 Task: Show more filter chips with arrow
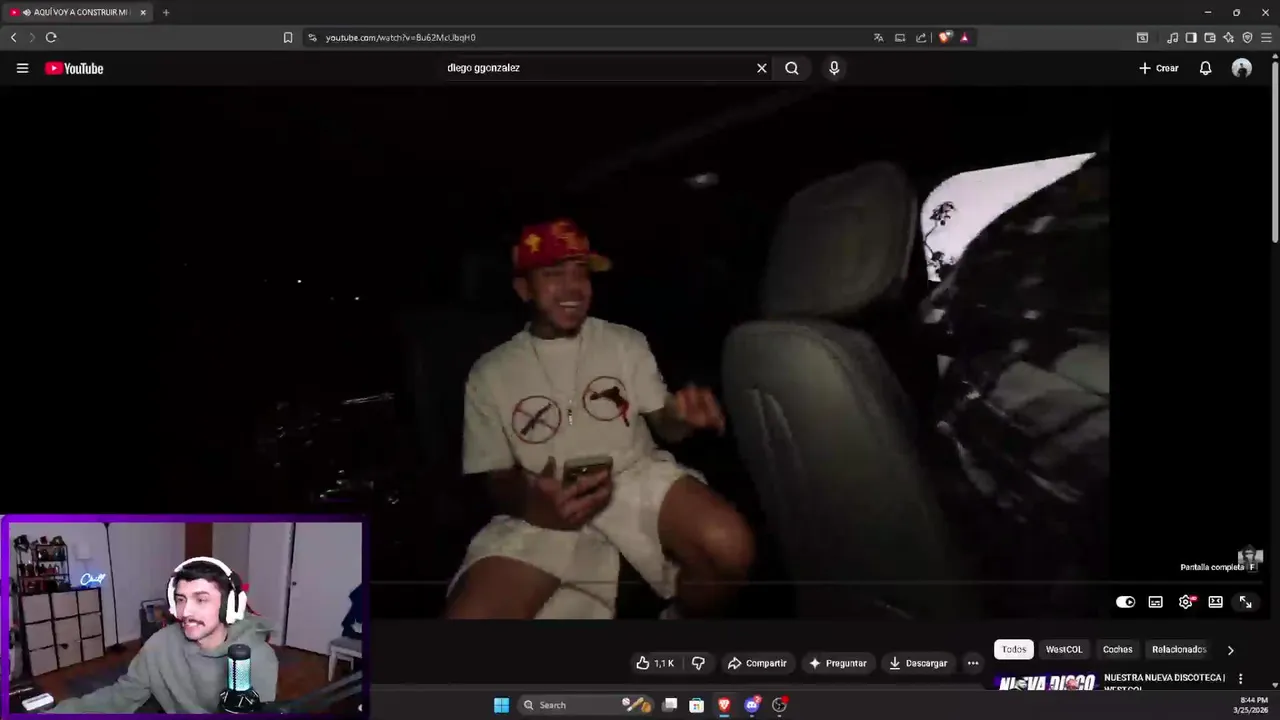point(1231,650)
